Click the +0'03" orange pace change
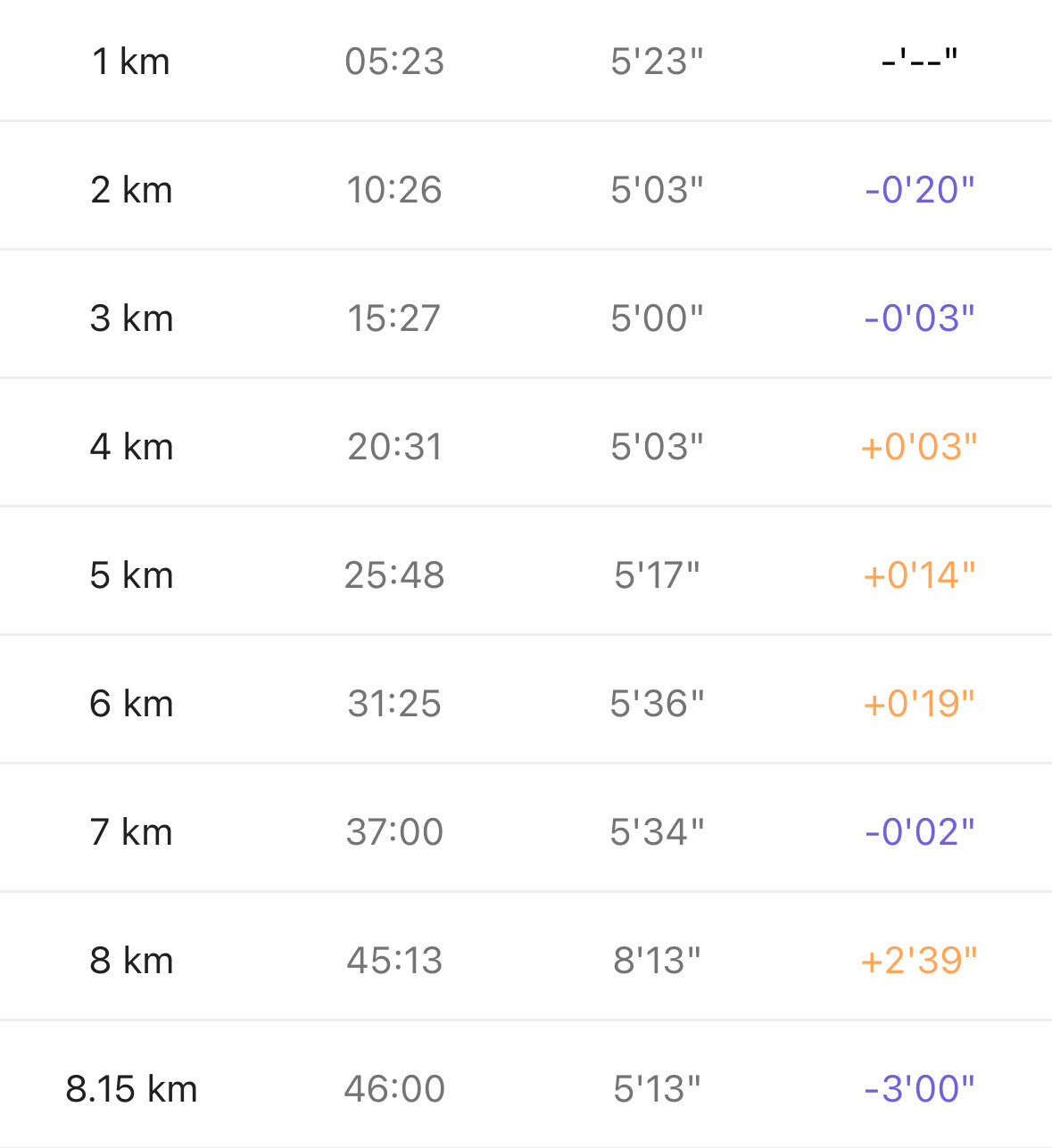 pyautogui.click(x=919, y=447)
